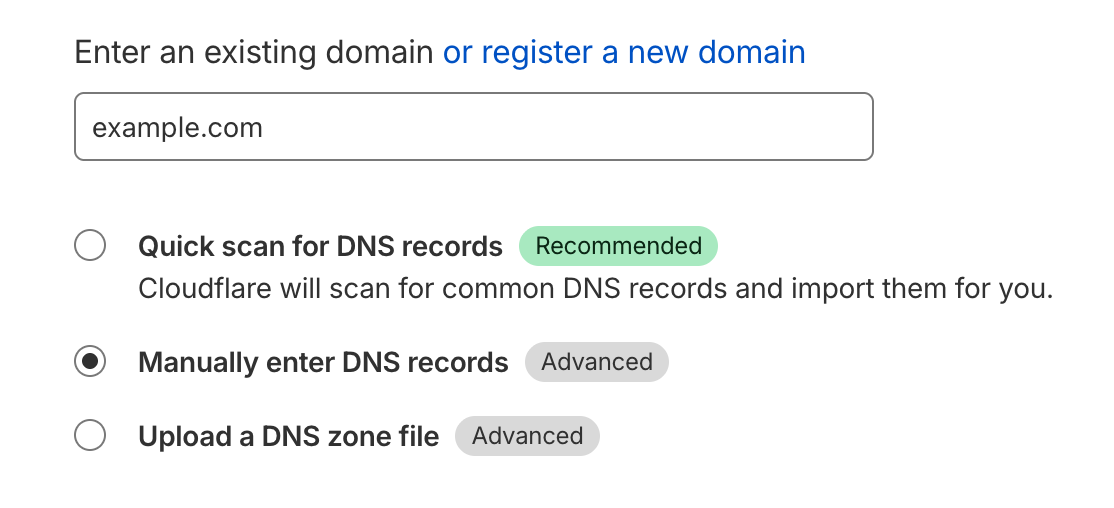
Task: Click the green Recommended badge
Action: point(618,246)
